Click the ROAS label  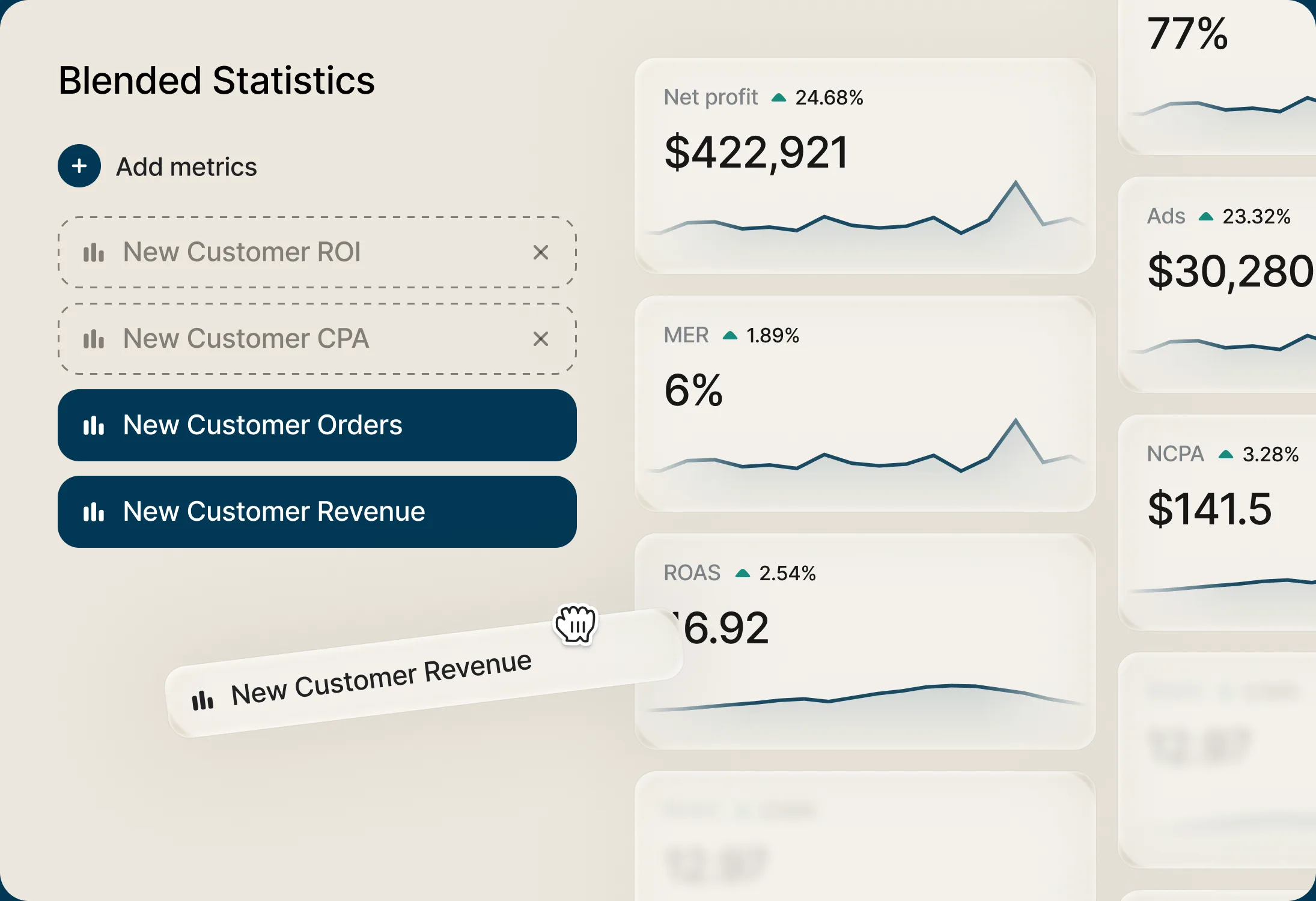click(692, 572)
